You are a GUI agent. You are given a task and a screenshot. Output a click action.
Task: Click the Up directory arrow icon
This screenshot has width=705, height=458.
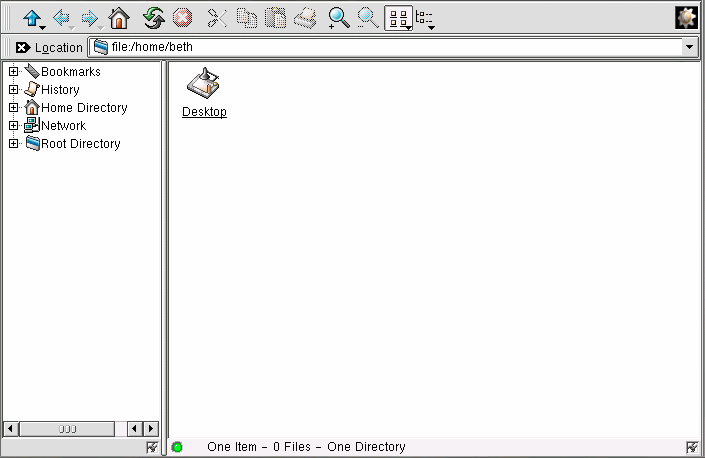[32, 17]
